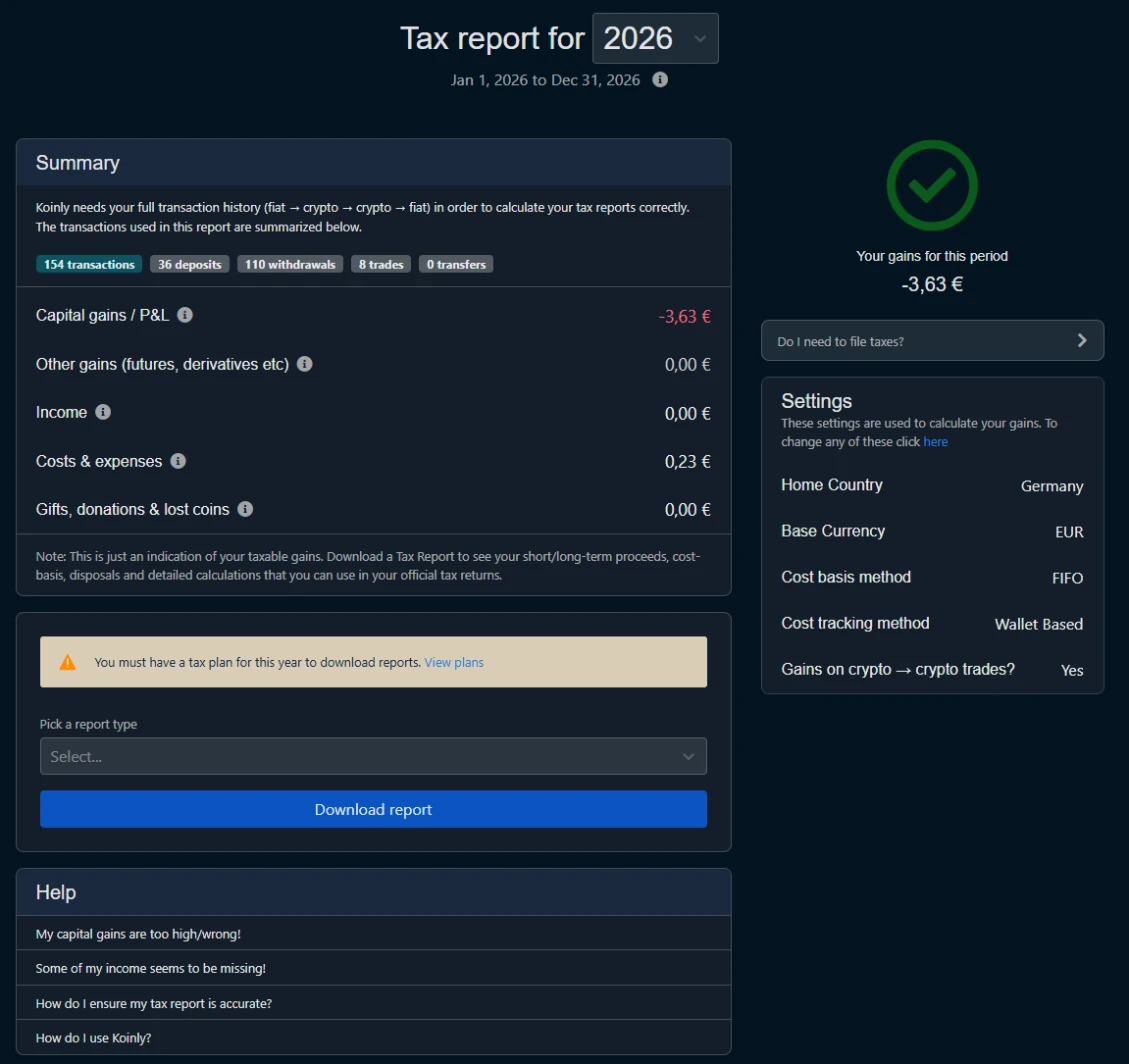Image resolution: width=1129 pixels, height=1064 pixels.
Task: Select the 110 withdrawals badge
Action: (x=290, y=264)
